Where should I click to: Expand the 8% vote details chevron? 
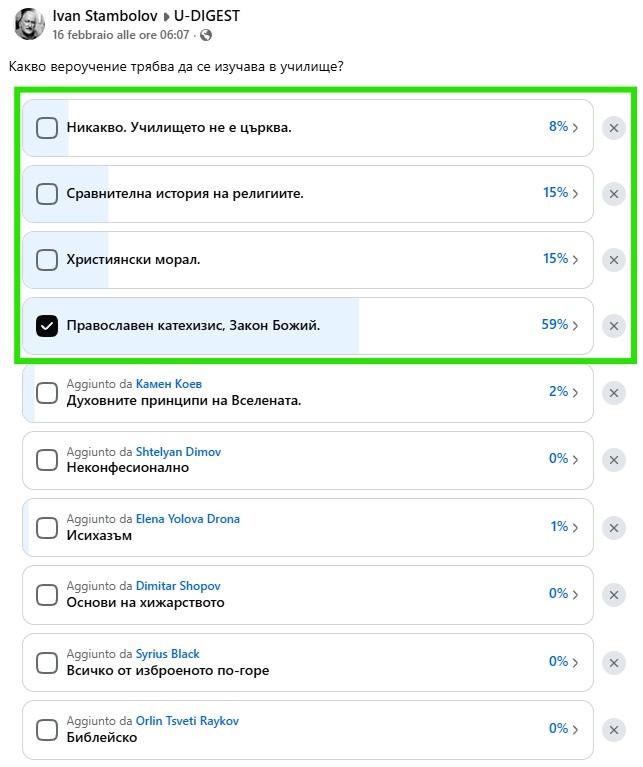click(x=563, y=127)
